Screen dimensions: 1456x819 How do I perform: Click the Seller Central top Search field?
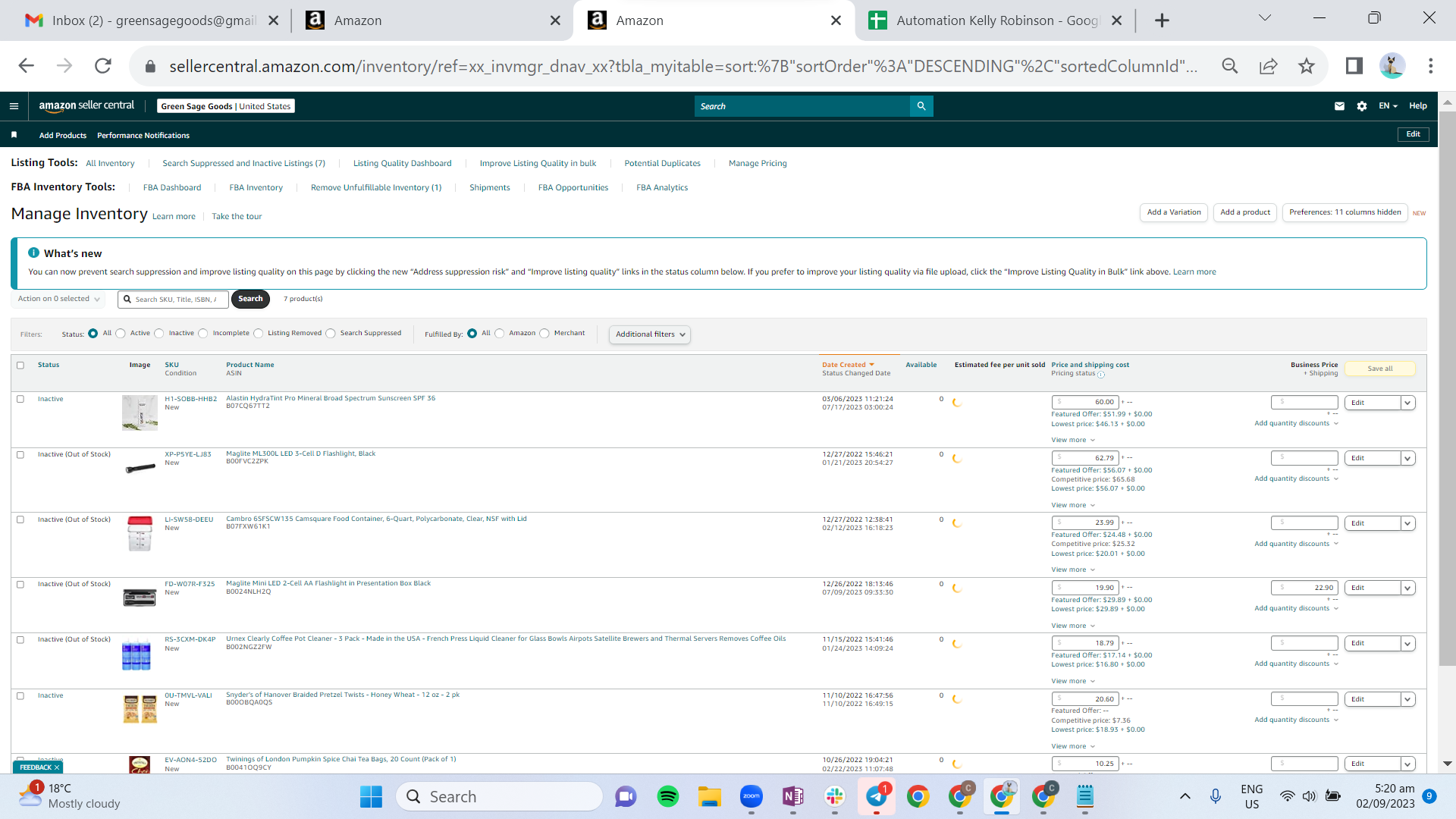coord(802,106)
